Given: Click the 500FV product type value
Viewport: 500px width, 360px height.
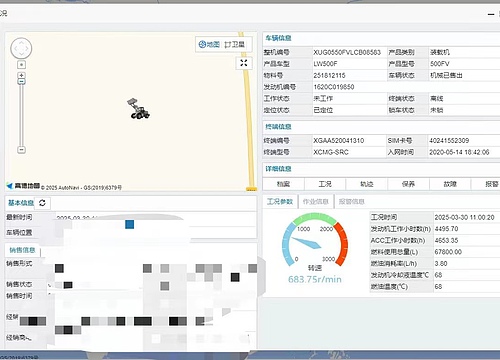Looking at the screenshot, I should tap(440, 64).
